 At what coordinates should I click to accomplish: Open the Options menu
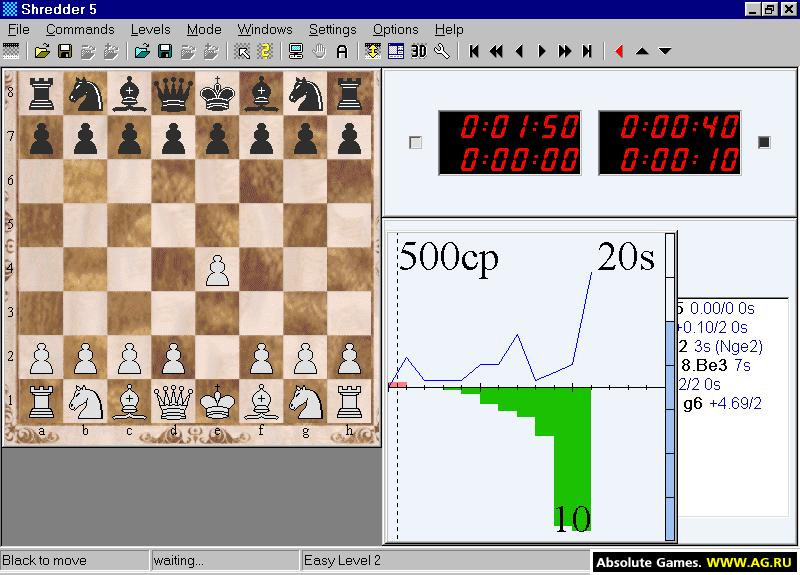point(395,30)
